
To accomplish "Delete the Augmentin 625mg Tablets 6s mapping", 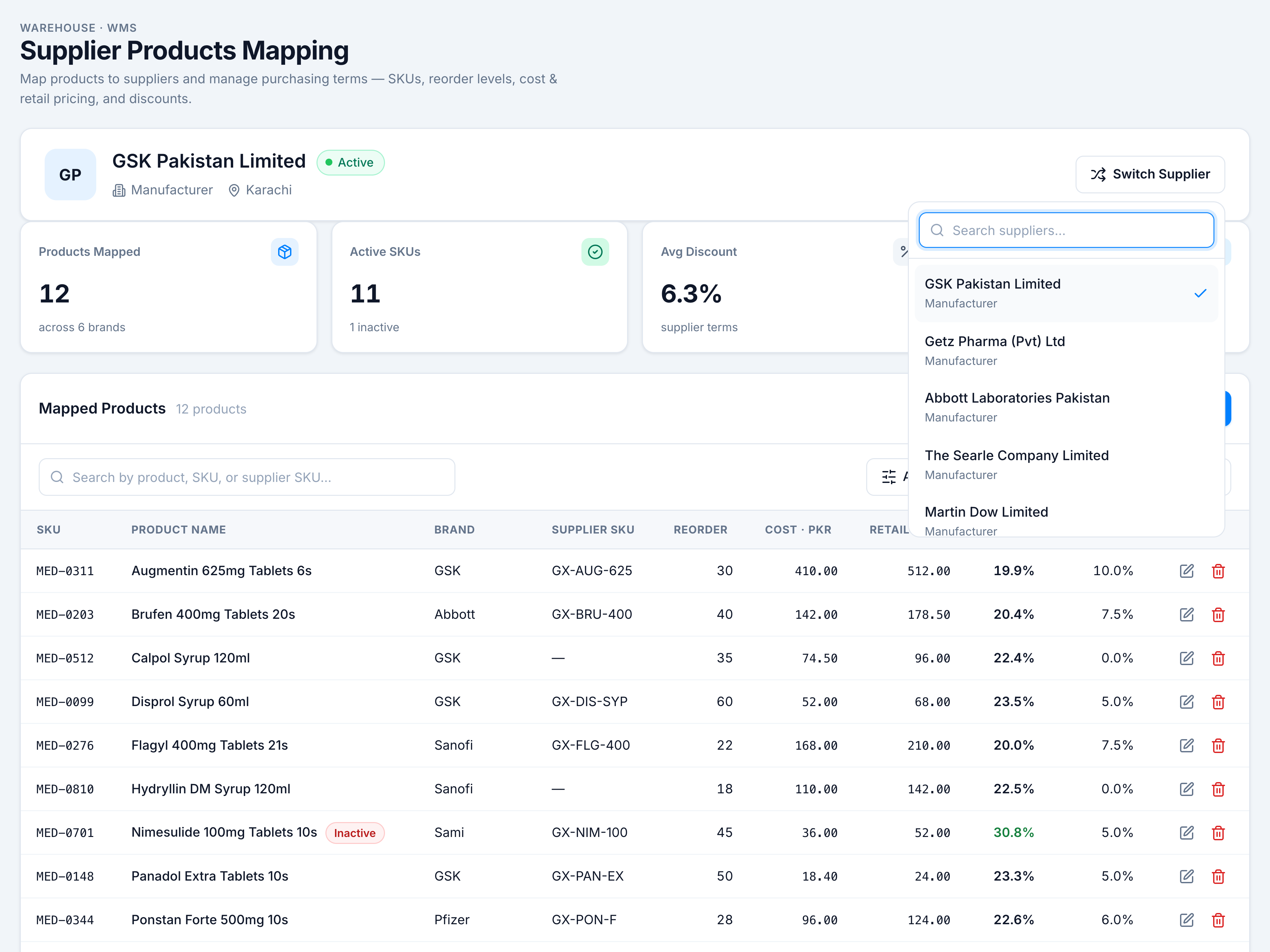I will pos(1218,571).
